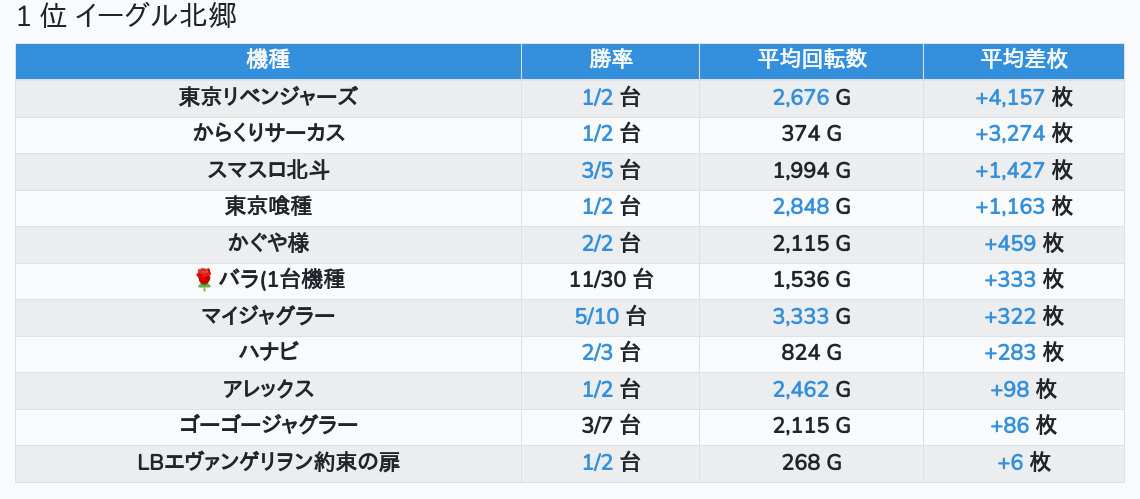
Task: Open the 2,462 link for アレックス
Action: 801,390
